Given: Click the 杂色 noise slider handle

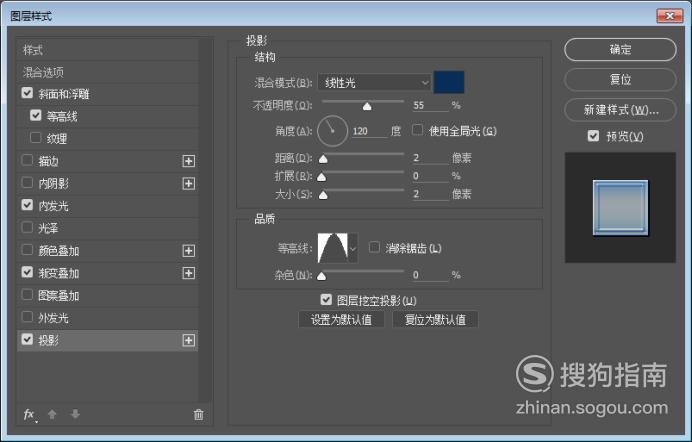Looking at the screenshot, I should point(322,276).
